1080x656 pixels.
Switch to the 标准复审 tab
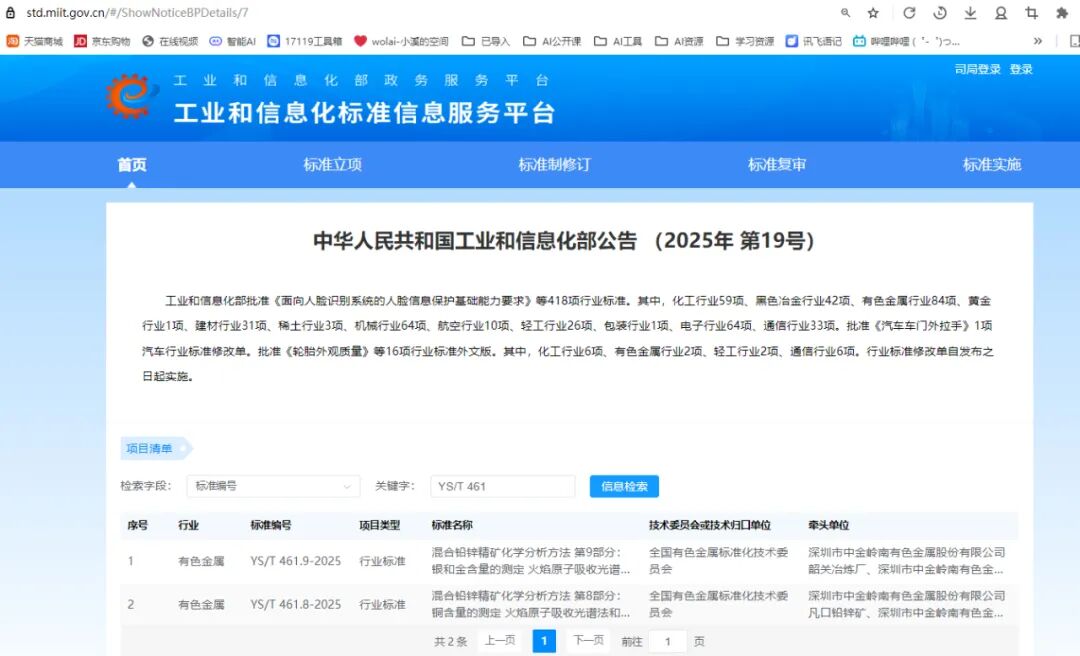pos(777,165)
